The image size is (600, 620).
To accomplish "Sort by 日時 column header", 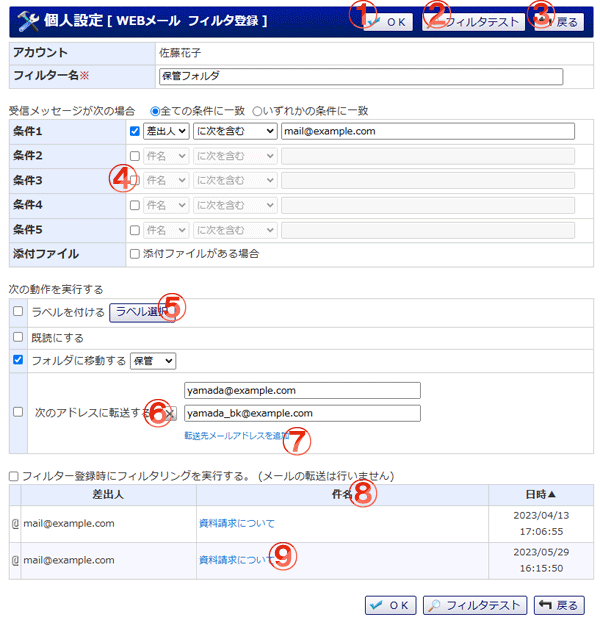I will (x=541, y=495).
